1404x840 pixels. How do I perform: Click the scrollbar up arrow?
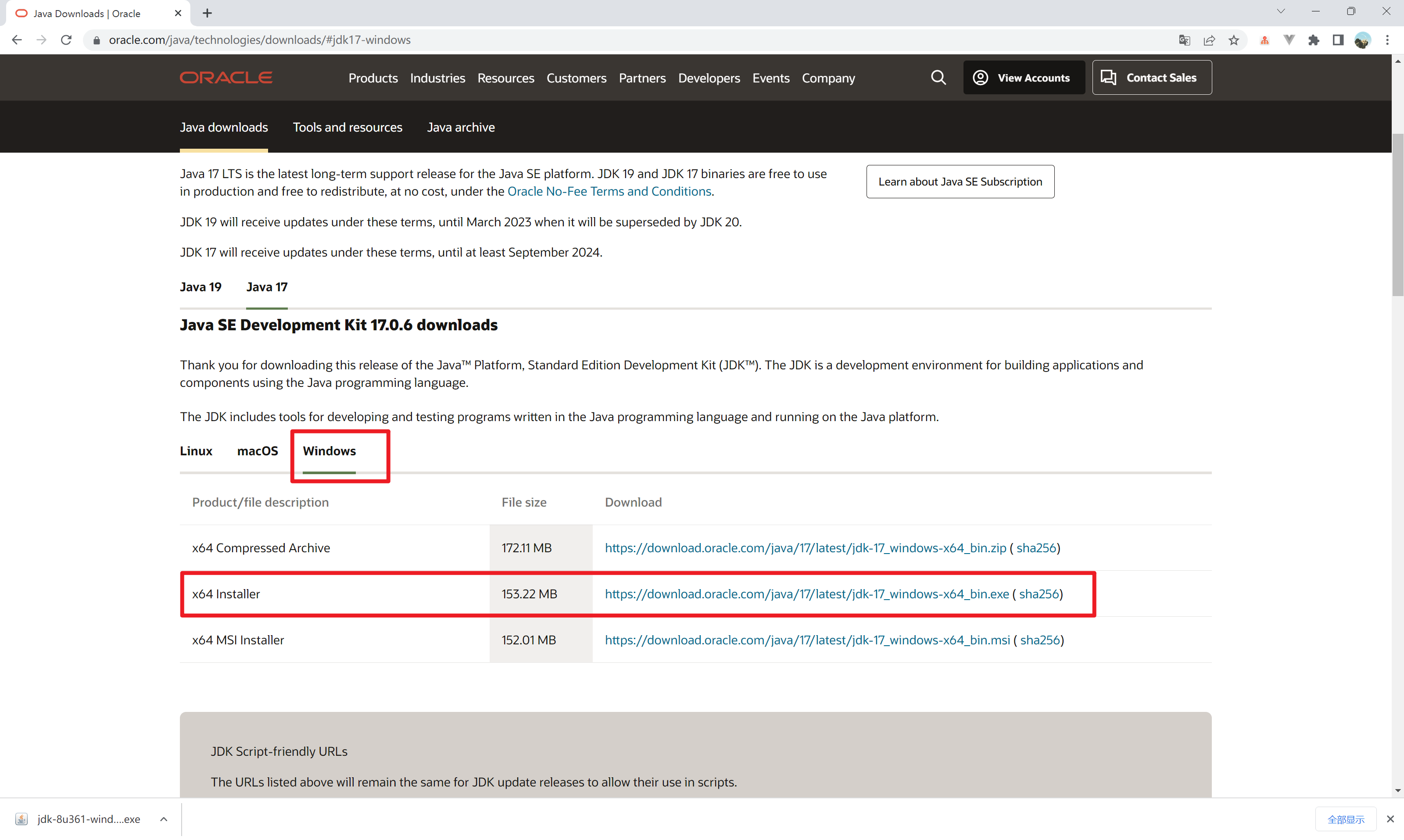pos(1398,61)
